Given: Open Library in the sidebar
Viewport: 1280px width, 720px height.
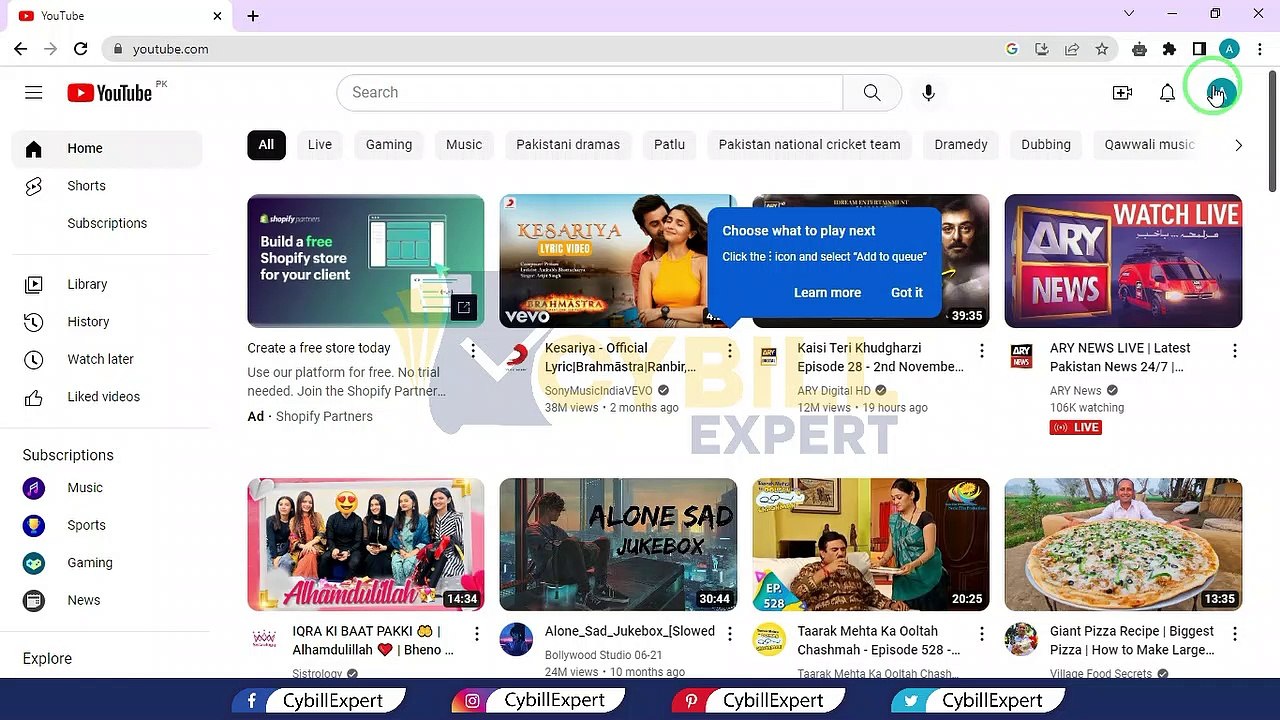Looking at the screenshot, I should click(107, 285).
